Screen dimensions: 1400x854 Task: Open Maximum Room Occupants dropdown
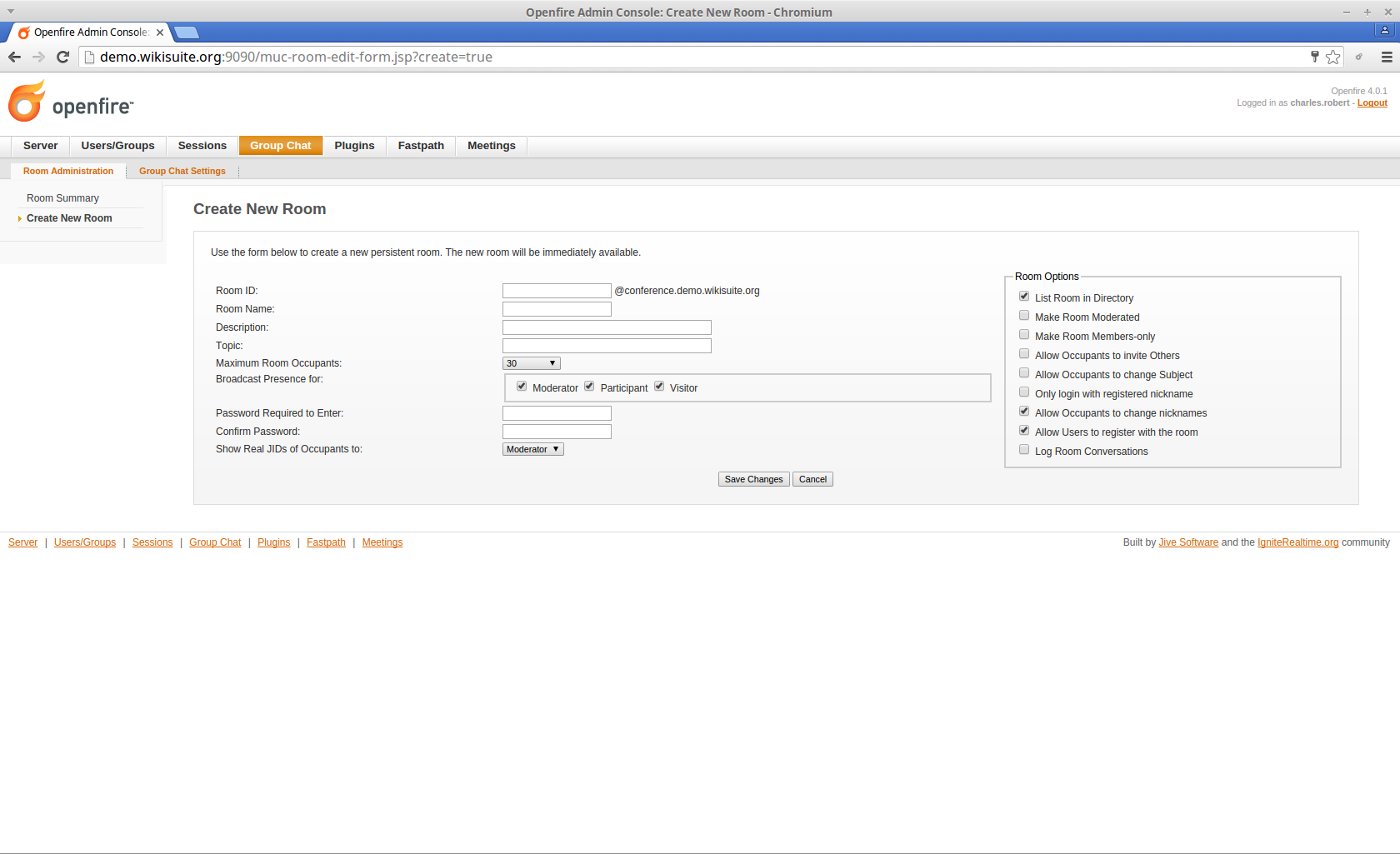pyautogui.click(x=531, y=363)
